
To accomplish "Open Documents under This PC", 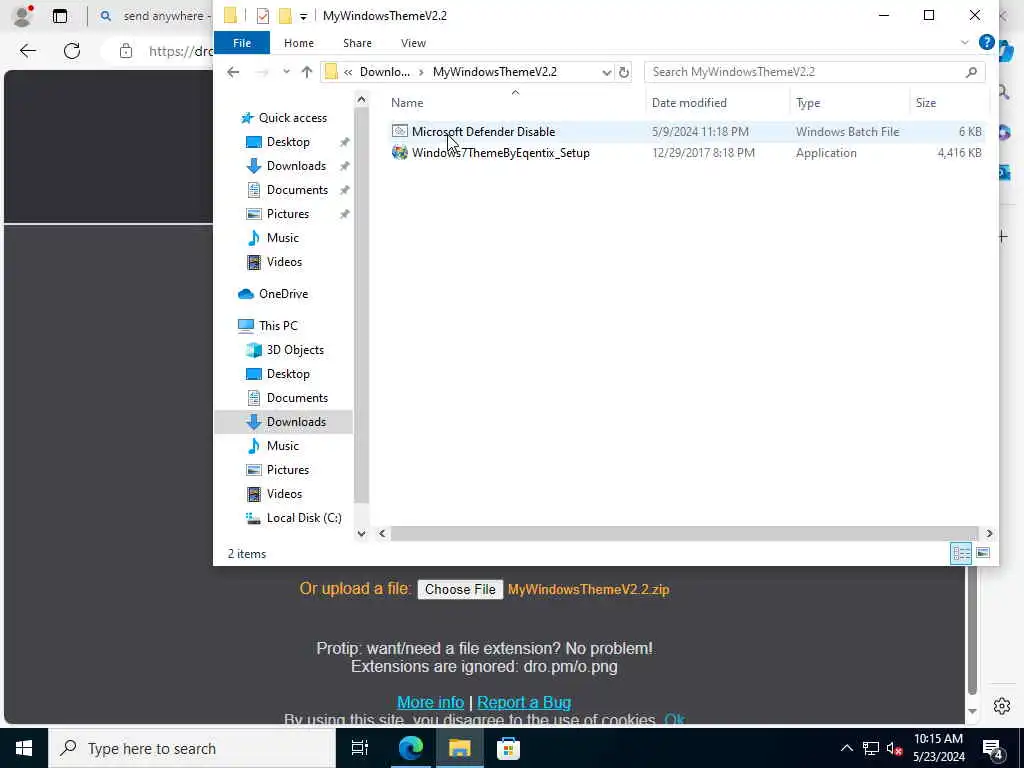I will (297, 398).
